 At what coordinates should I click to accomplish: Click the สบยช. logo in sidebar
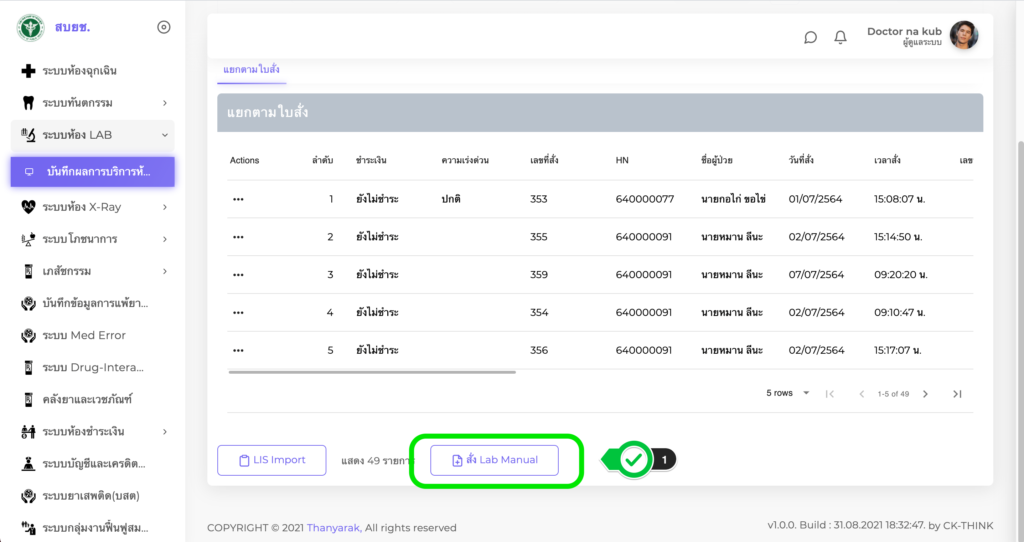[30, 27]
